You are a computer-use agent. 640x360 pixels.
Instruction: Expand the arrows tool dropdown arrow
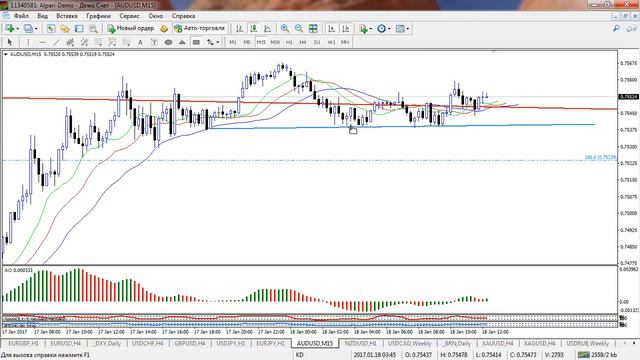point(218,42)
